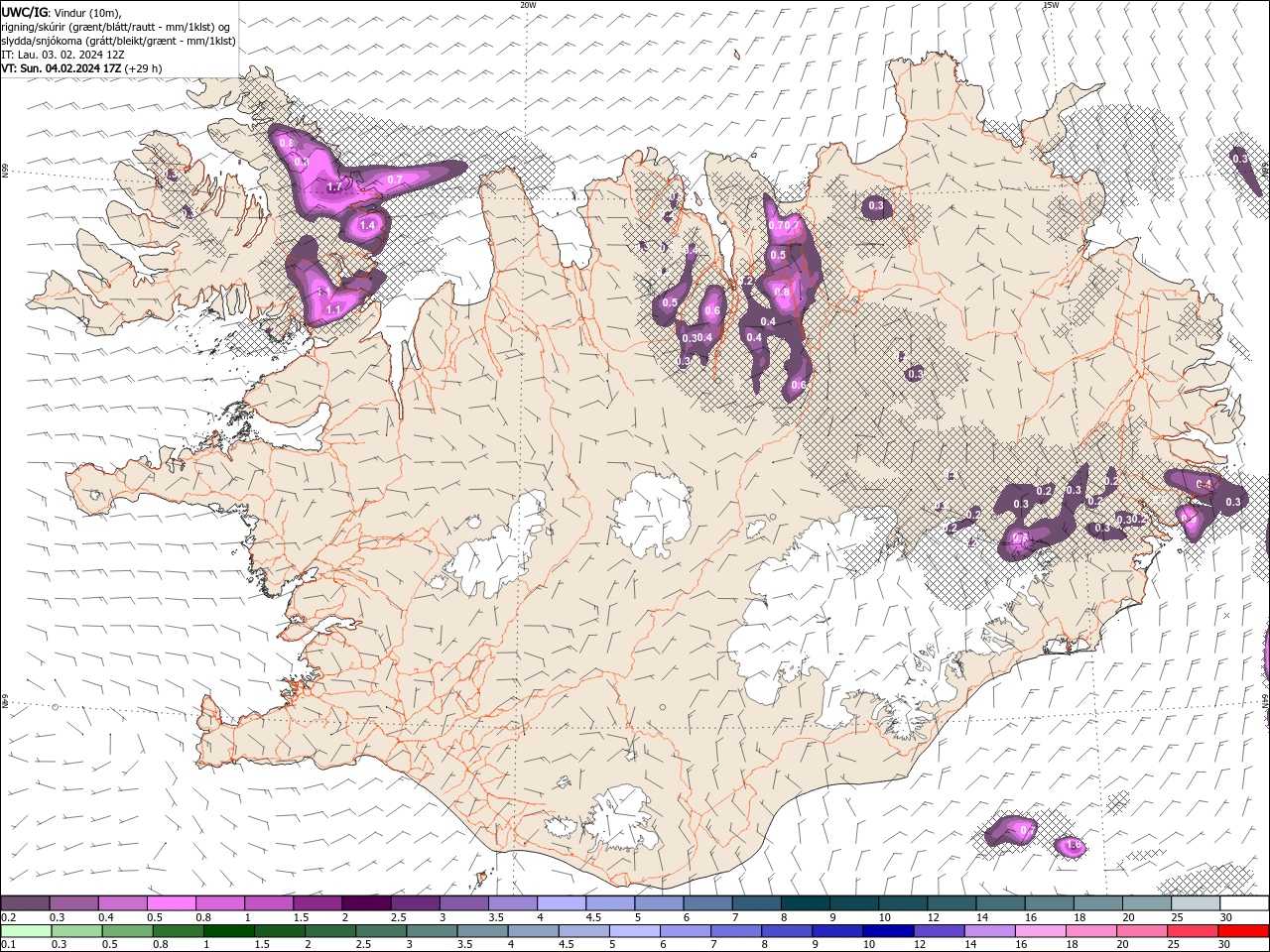Click the "1.4" snowfall value on the map
Image resolution: width=1270 pixels, height=952 pixels.
coord(367,225)
